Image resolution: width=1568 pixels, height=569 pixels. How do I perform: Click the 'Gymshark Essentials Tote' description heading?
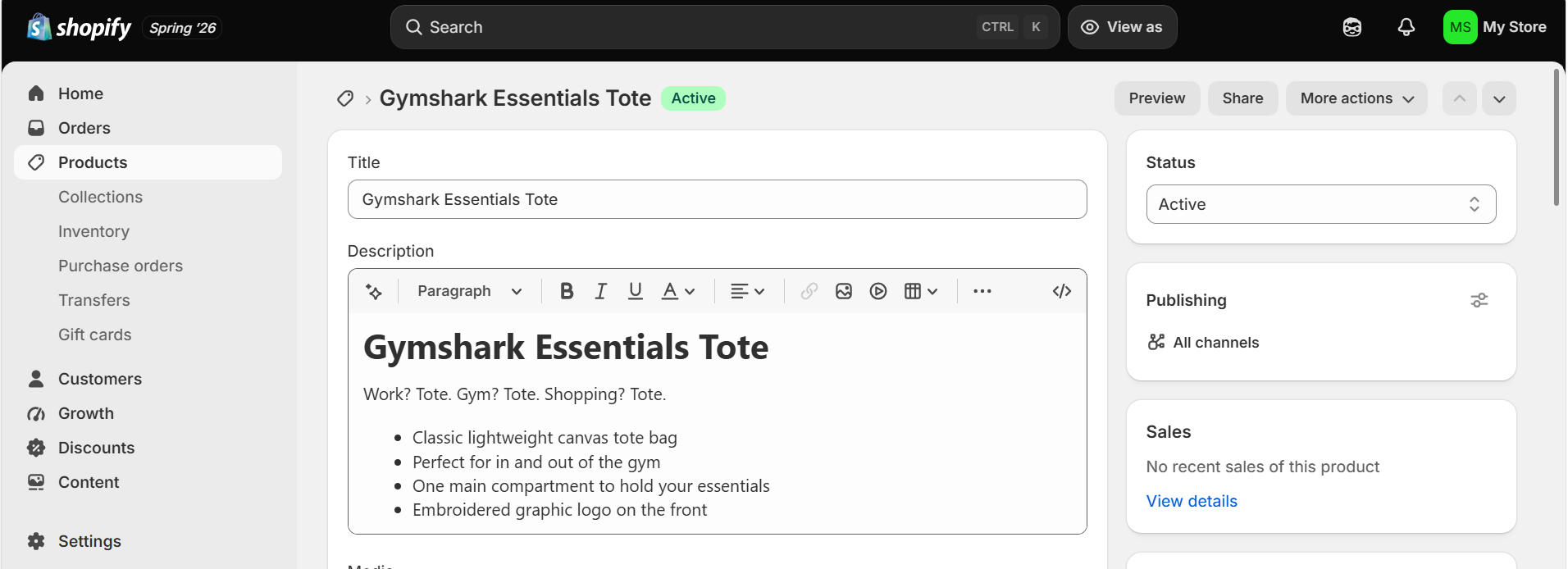[566, 347]
